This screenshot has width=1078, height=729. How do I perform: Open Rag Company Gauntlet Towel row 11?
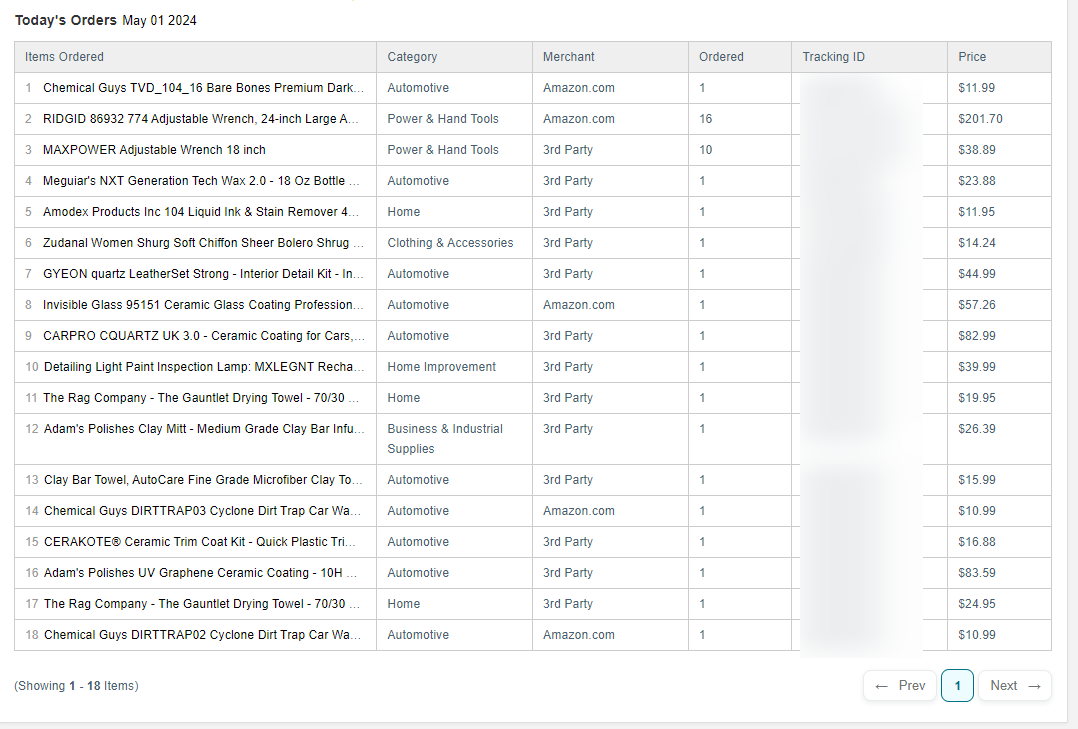coord(201,398)
